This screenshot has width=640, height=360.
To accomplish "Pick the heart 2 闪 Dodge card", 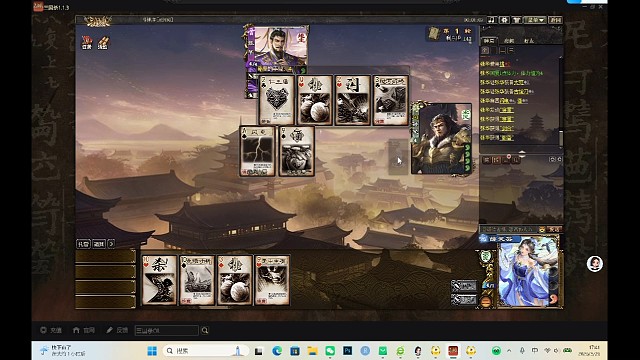I will click(x=352, y=100).
